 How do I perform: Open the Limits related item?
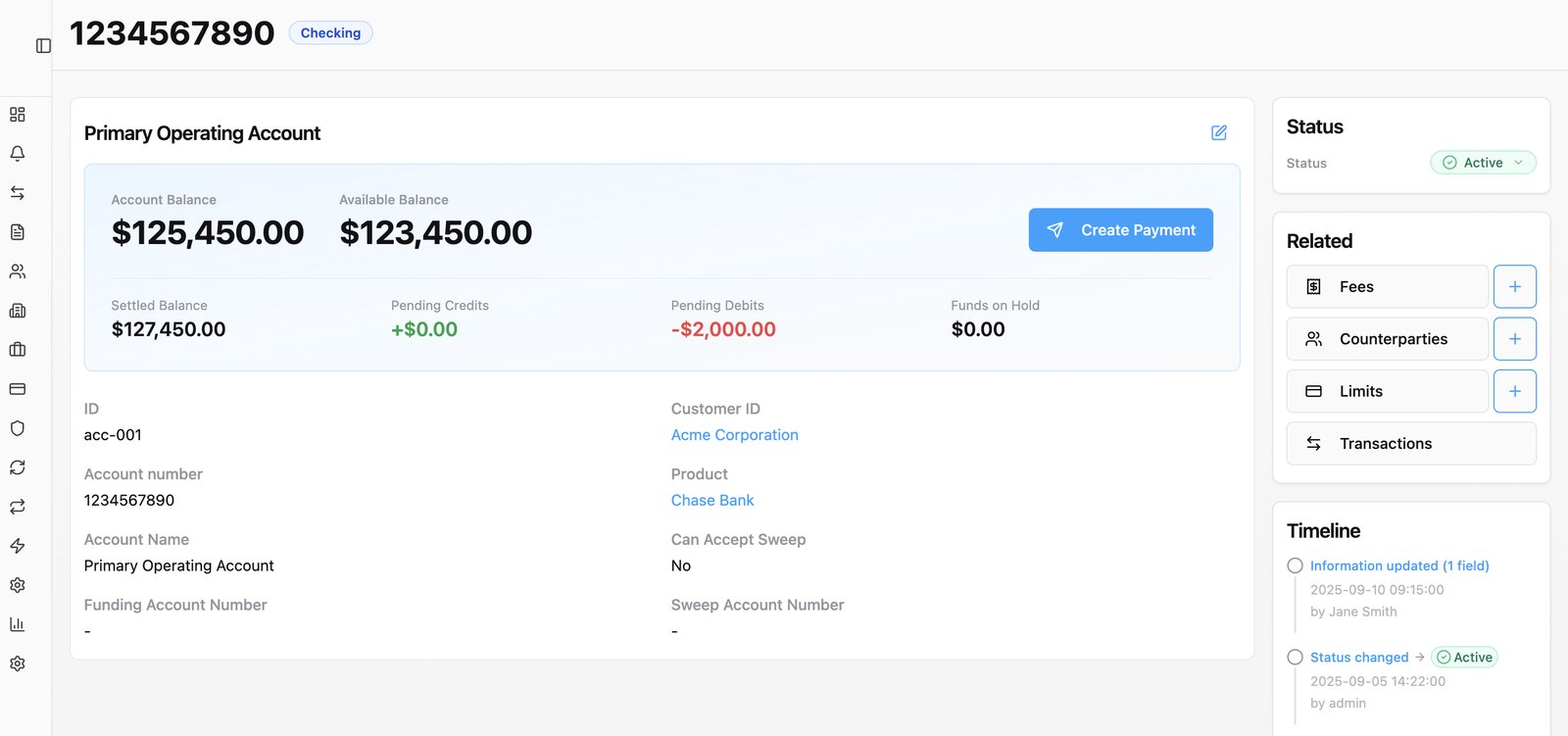(1388, 391)
